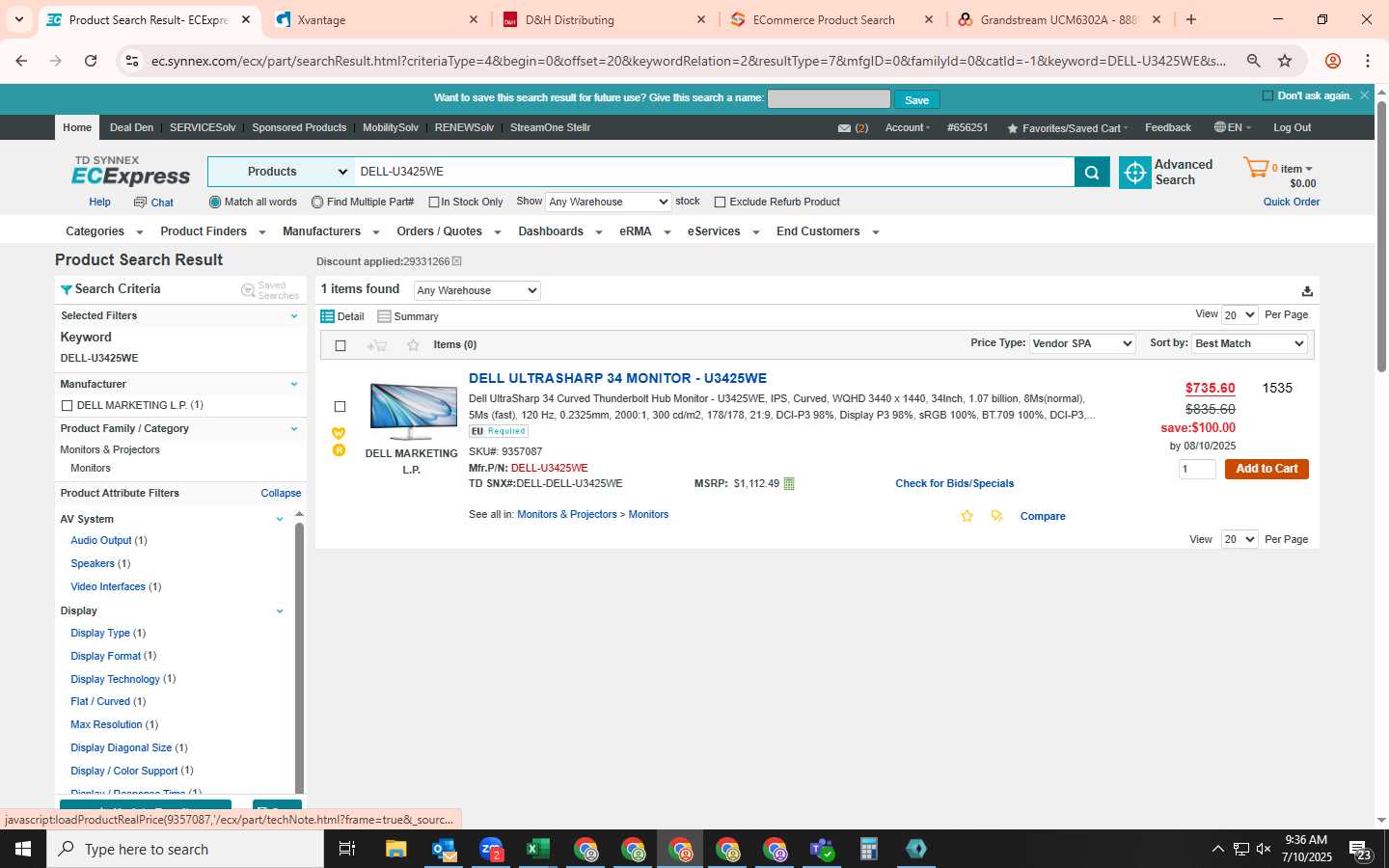Click the quantity input box
Screen dimensions: 1389x868
(1198, 469)
